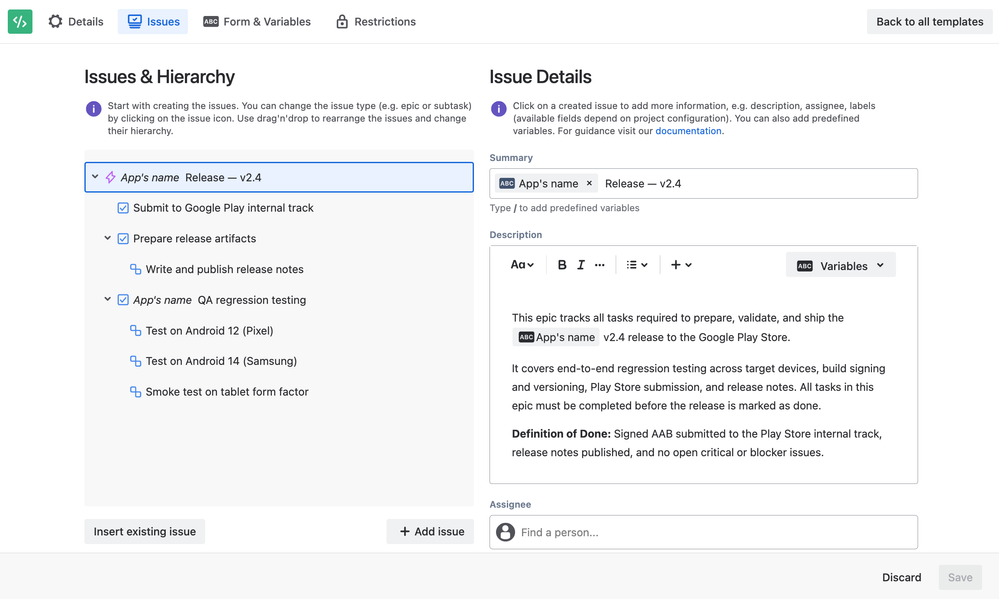Select Test on Android 12 (Pixel) subtask
Screen dimensions: 999x599
point(209,331)
